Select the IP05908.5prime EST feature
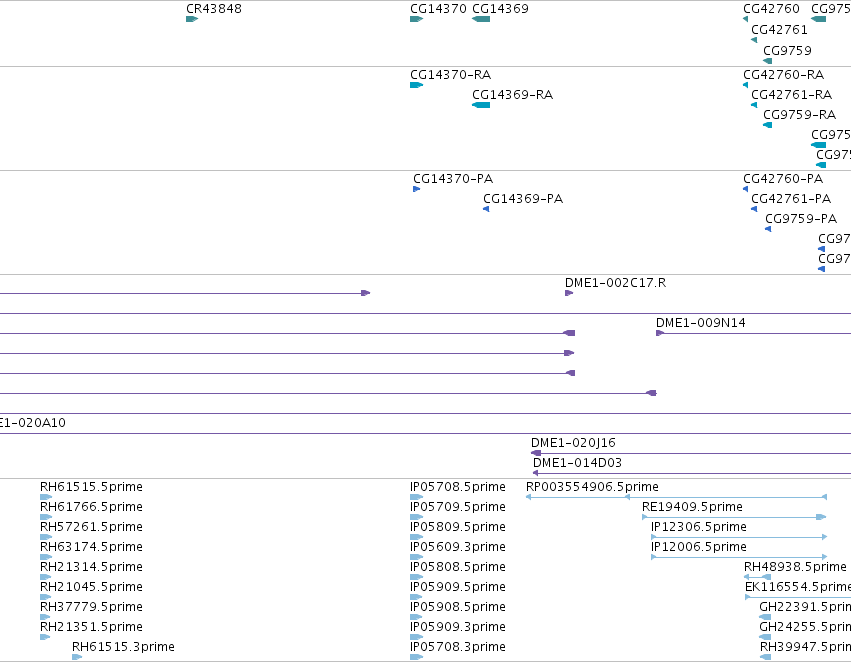Screen dimensions: 851x662 click(x=417, y=617)
